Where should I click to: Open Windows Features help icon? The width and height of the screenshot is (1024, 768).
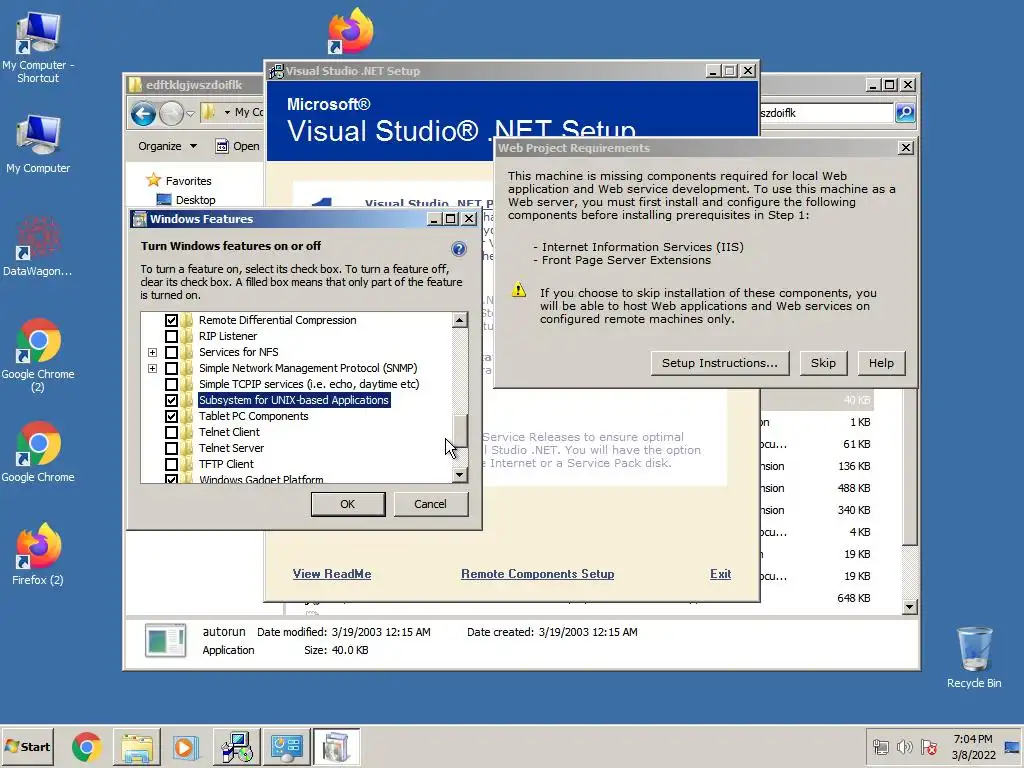459,249
